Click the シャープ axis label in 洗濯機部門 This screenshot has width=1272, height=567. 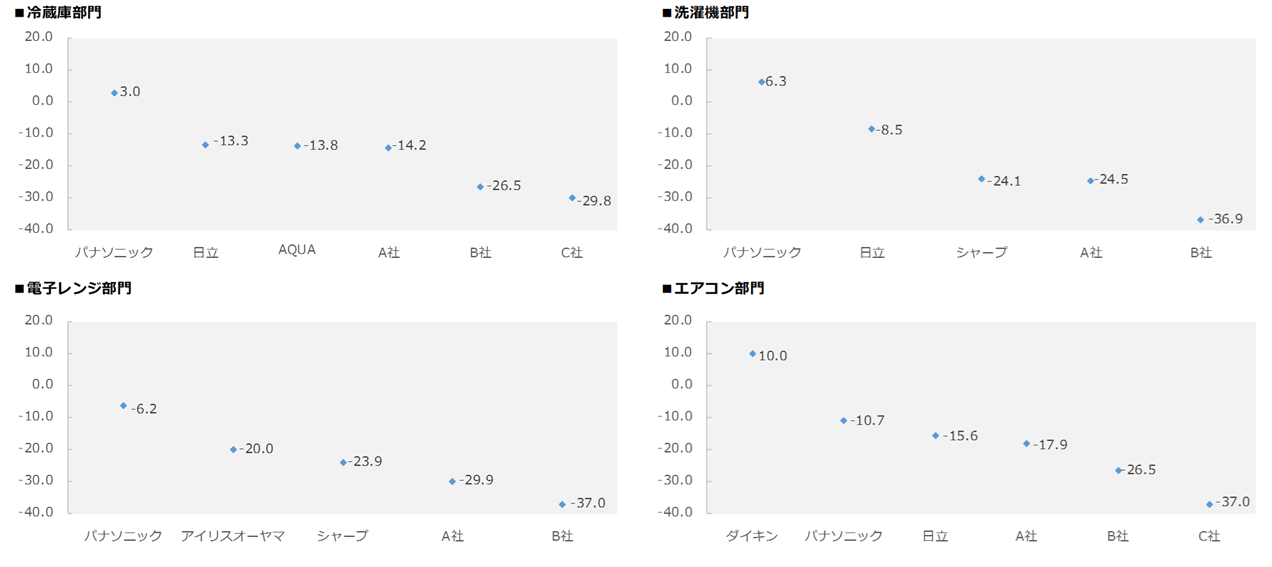[981, 253]
